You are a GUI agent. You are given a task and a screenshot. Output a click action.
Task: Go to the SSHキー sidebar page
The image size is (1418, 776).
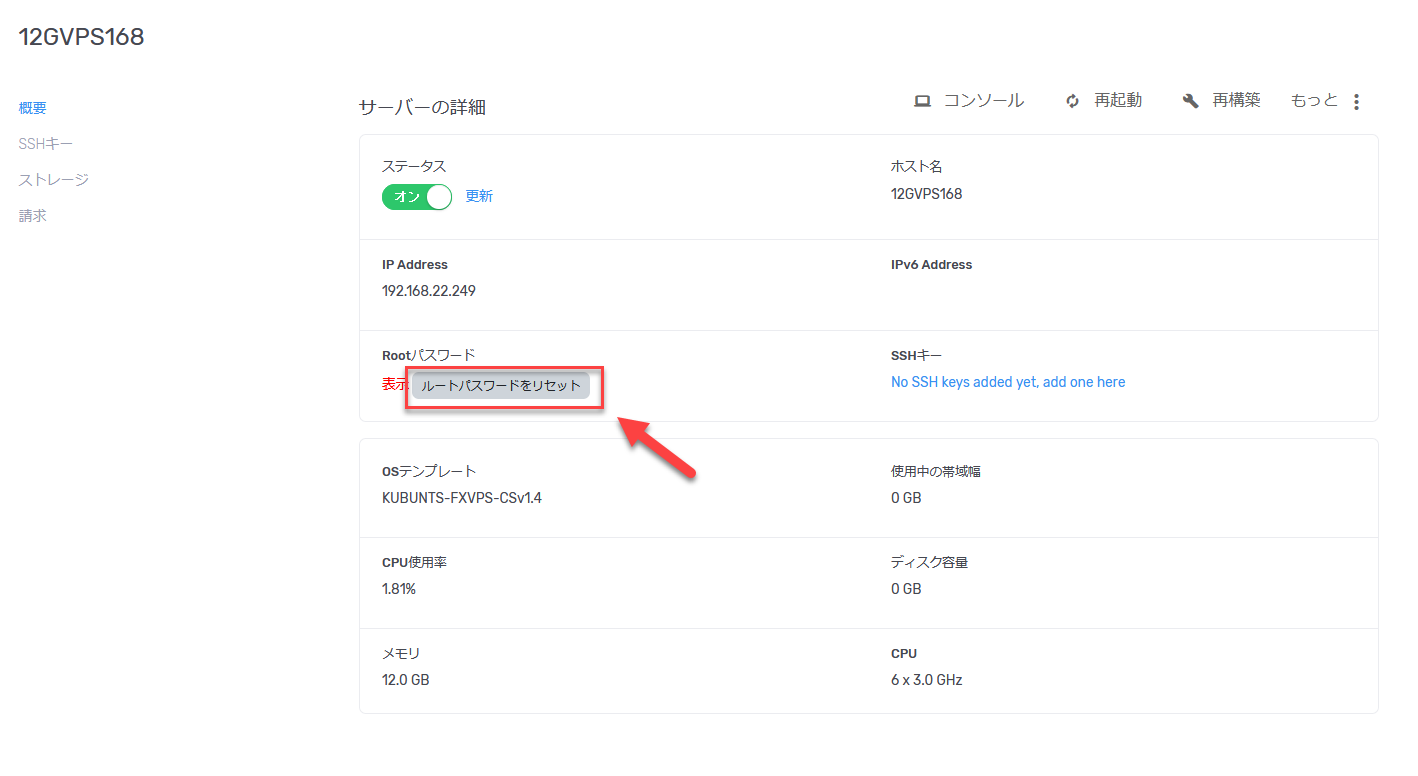tap(45, 143)
